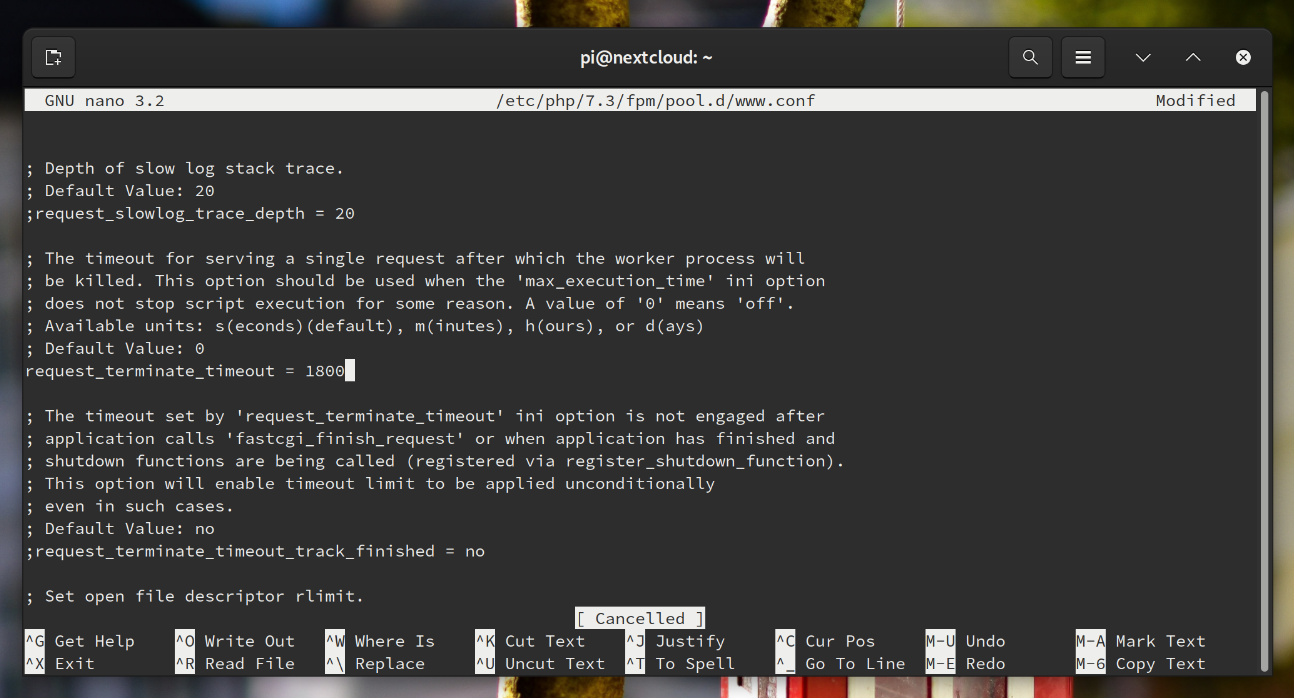Click the '; Depth of slow log stack trace.' line
Image resolution: width=1294 pixels, height=698 pixels.
(x=185, y=168)
